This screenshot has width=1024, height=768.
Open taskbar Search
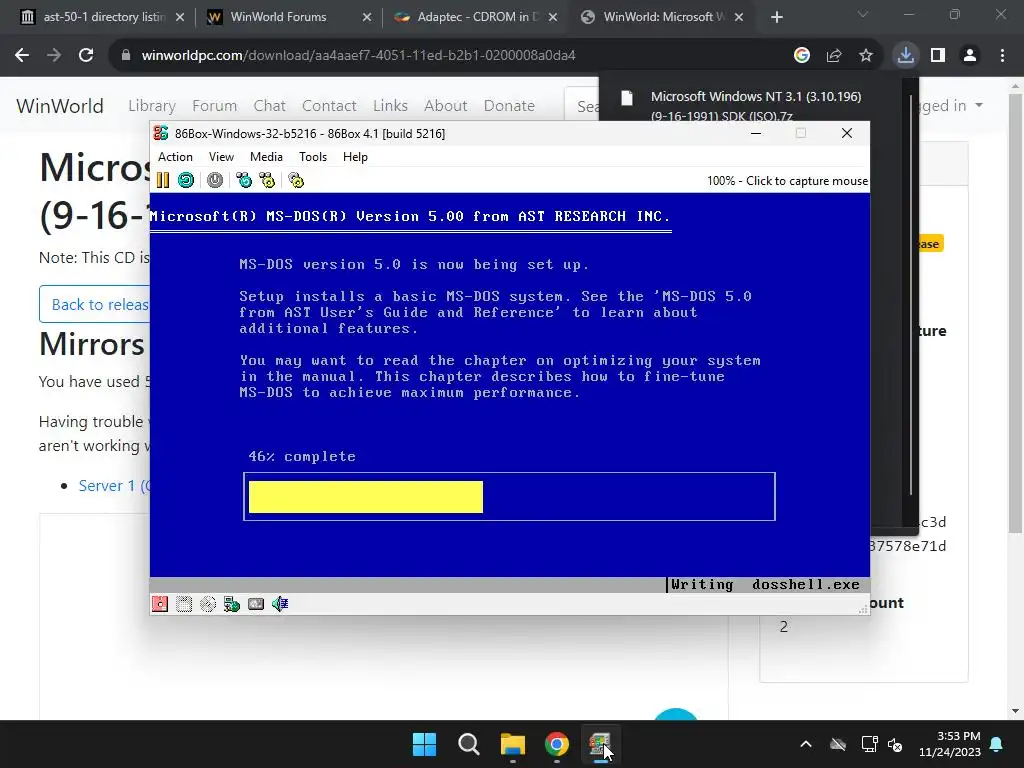469,744
